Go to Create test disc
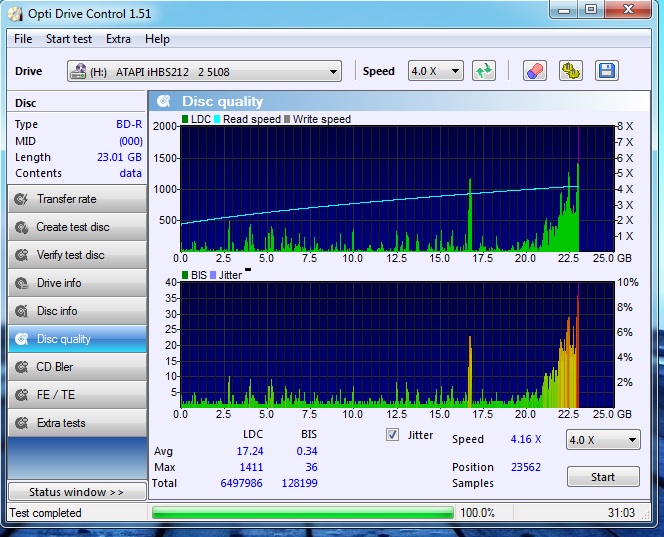Viewport: 664px width, 537px height. click(77, 227)
